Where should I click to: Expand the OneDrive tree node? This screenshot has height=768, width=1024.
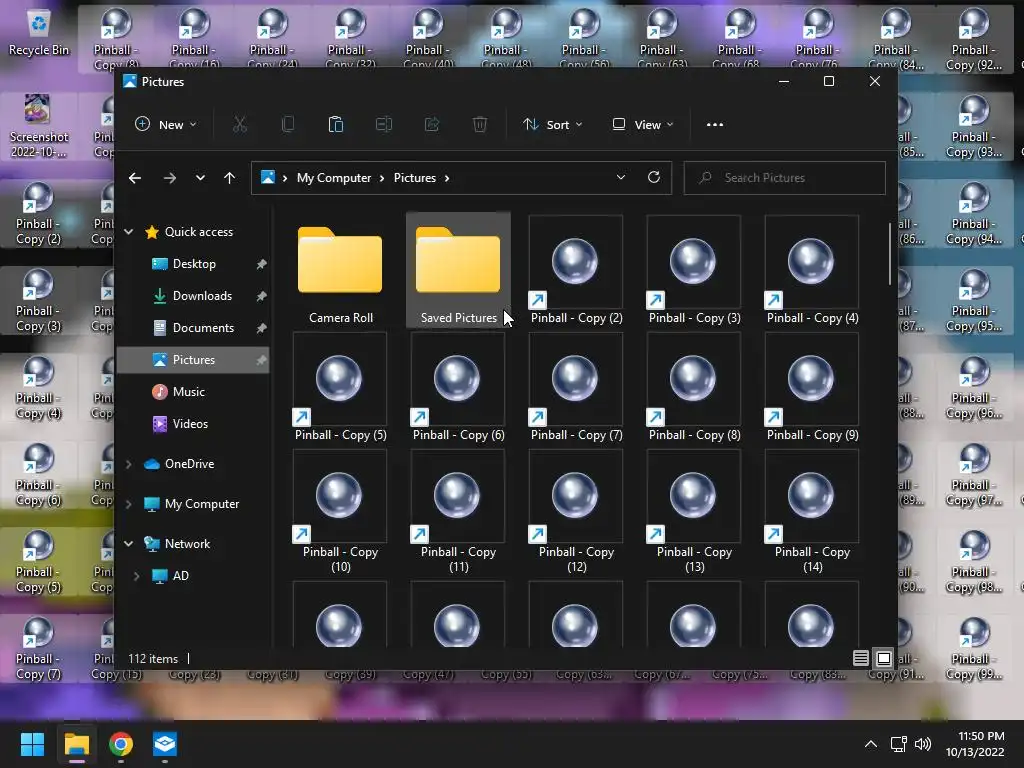129,464
